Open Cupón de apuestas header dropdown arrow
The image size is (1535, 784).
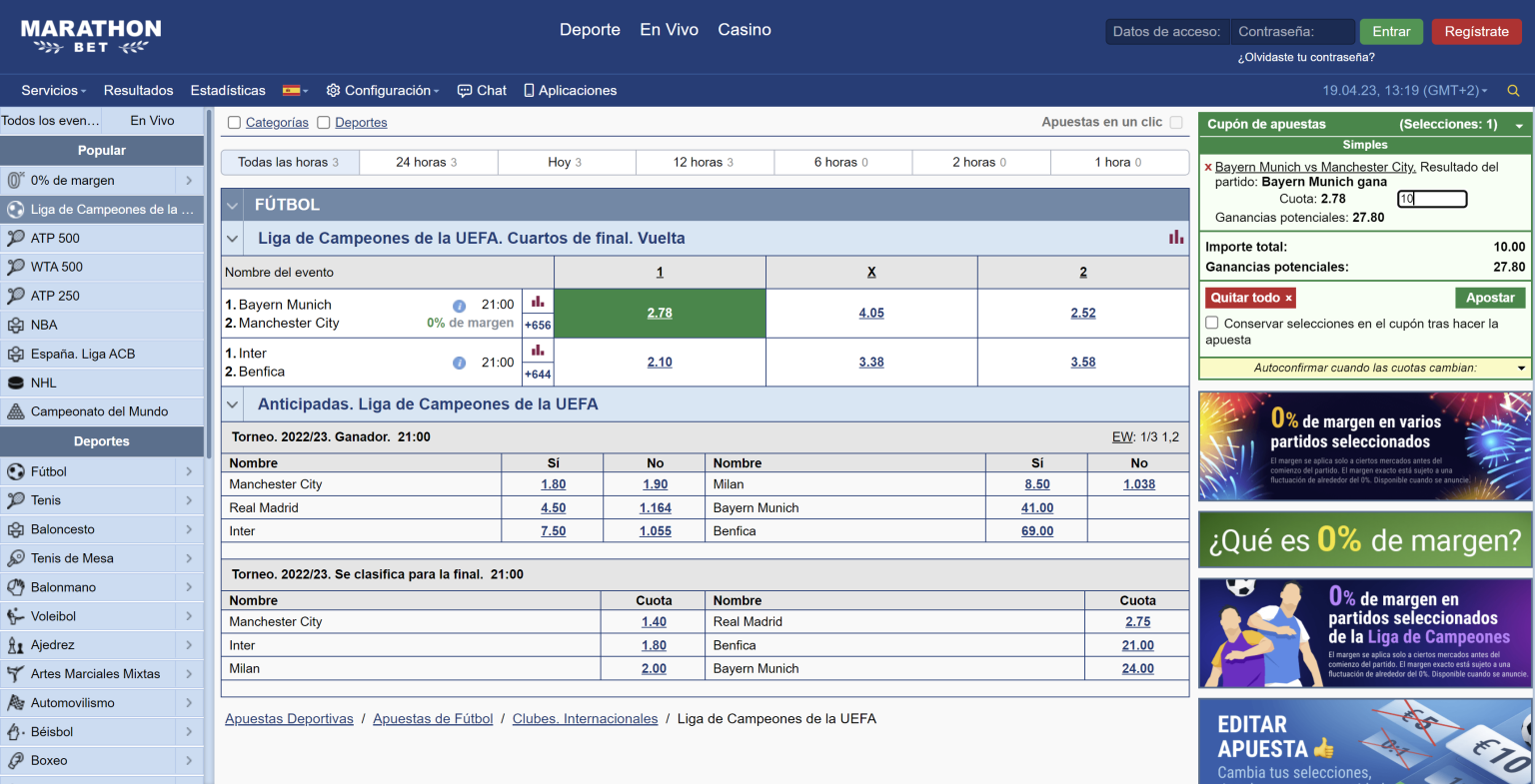point(1519,125)
